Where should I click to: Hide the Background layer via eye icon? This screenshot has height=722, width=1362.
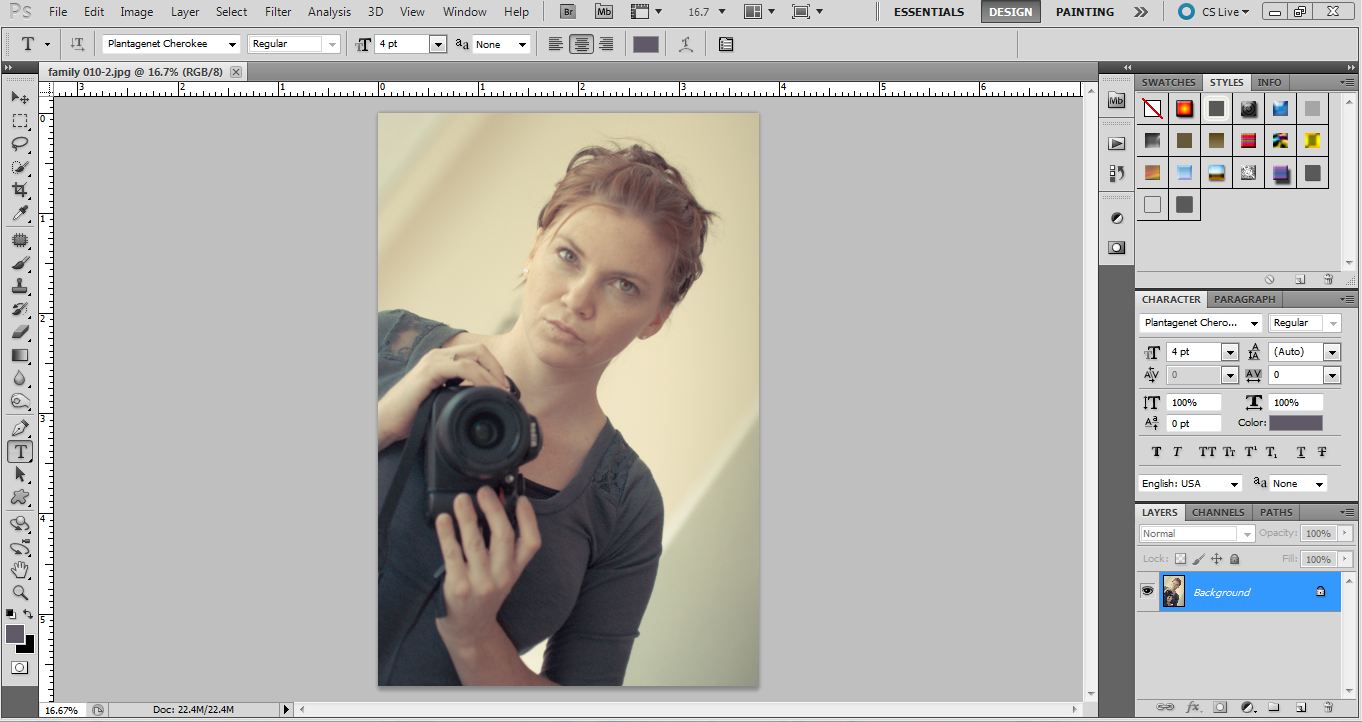(x=1147, y=591)
